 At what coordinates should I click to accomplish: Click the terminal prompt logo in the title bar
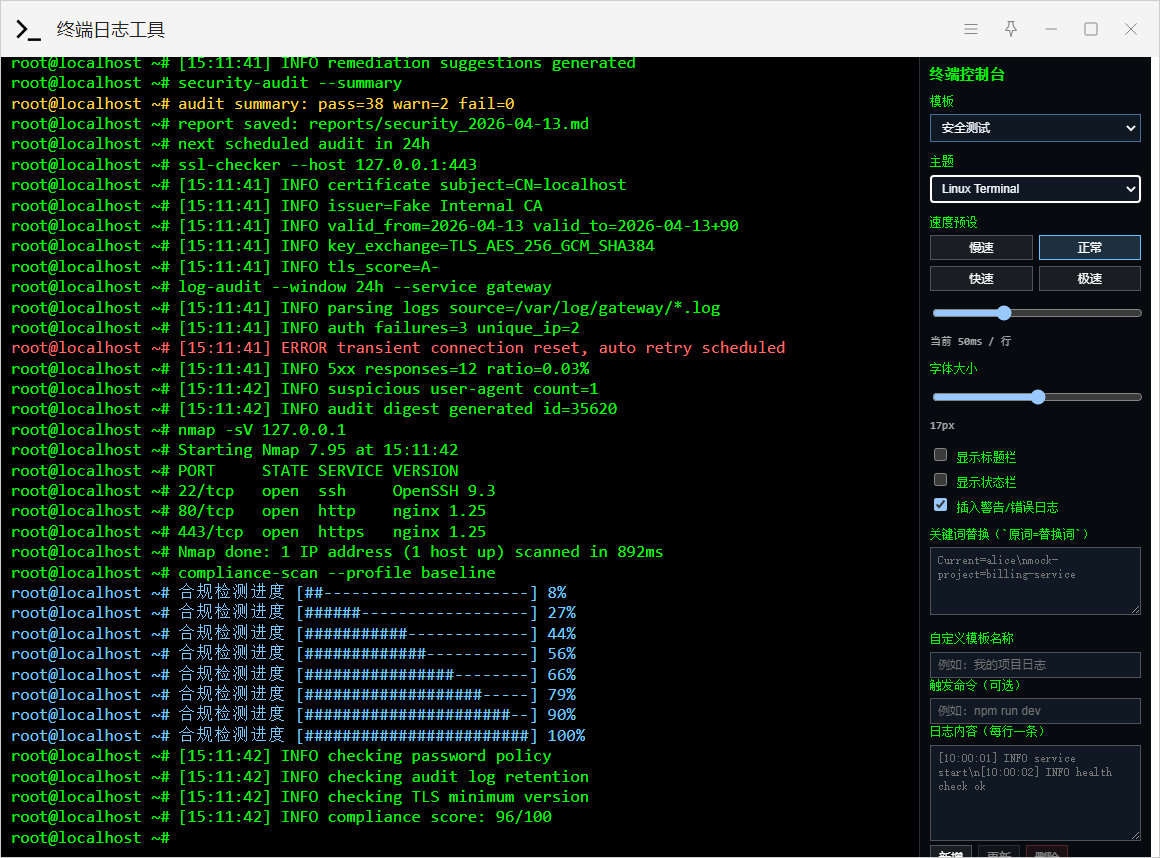(x=28, y=30)
